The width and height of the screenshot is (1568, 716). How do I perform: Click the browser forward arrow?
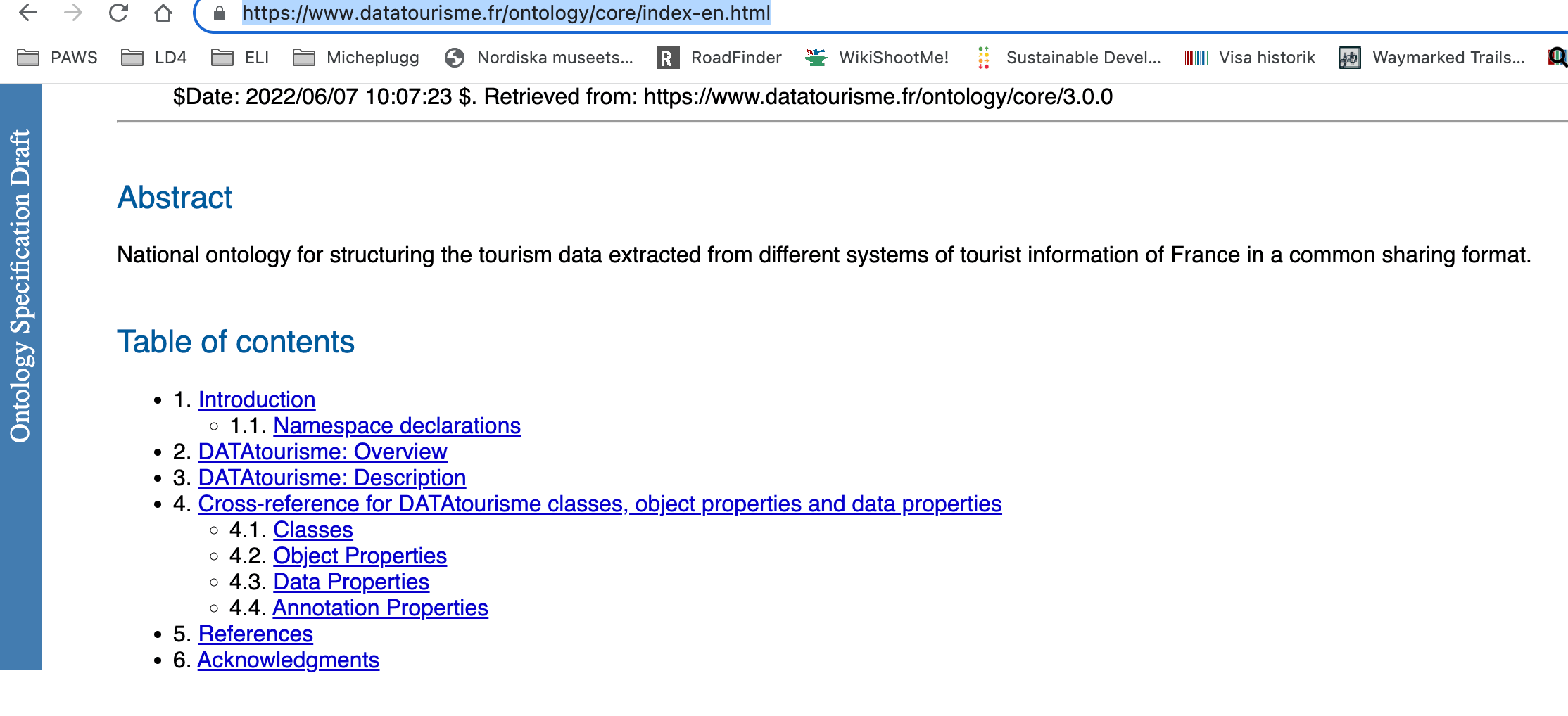(73, 13)
